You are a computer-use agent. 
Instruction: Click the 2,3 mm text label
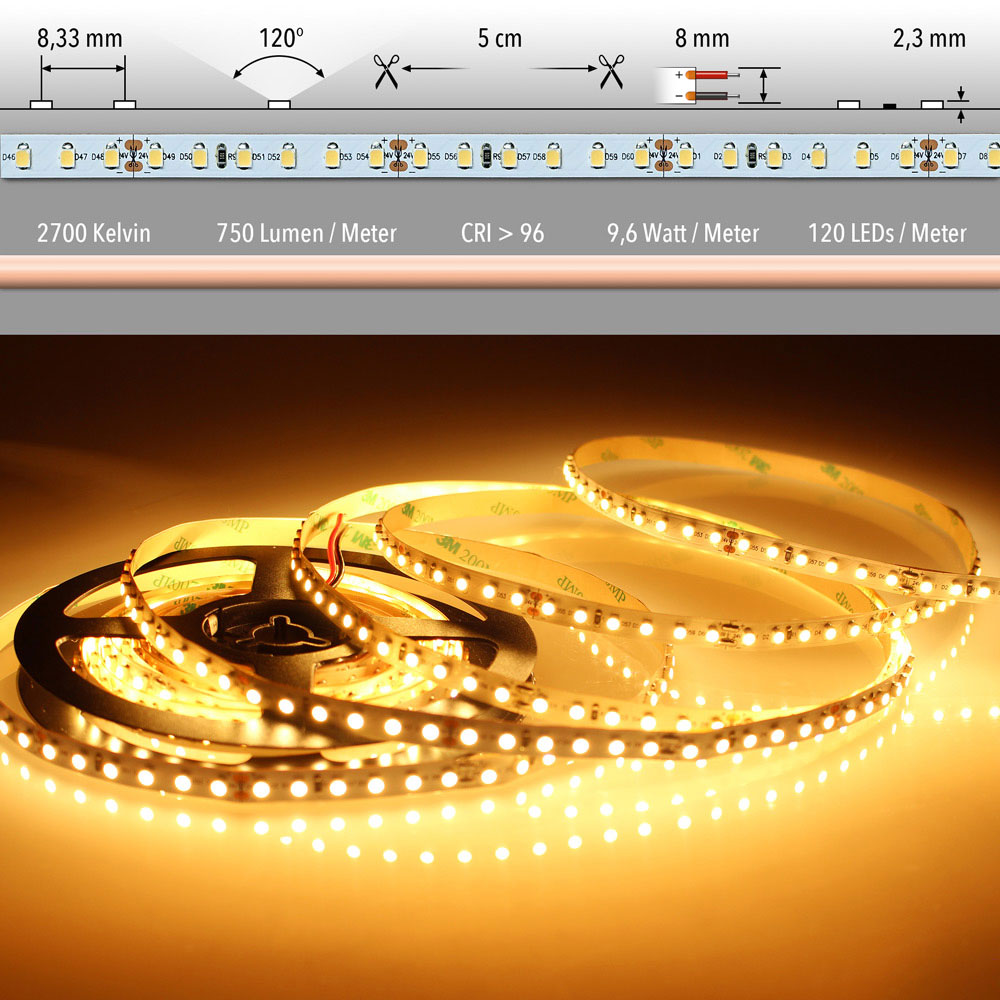pos(929,39)
